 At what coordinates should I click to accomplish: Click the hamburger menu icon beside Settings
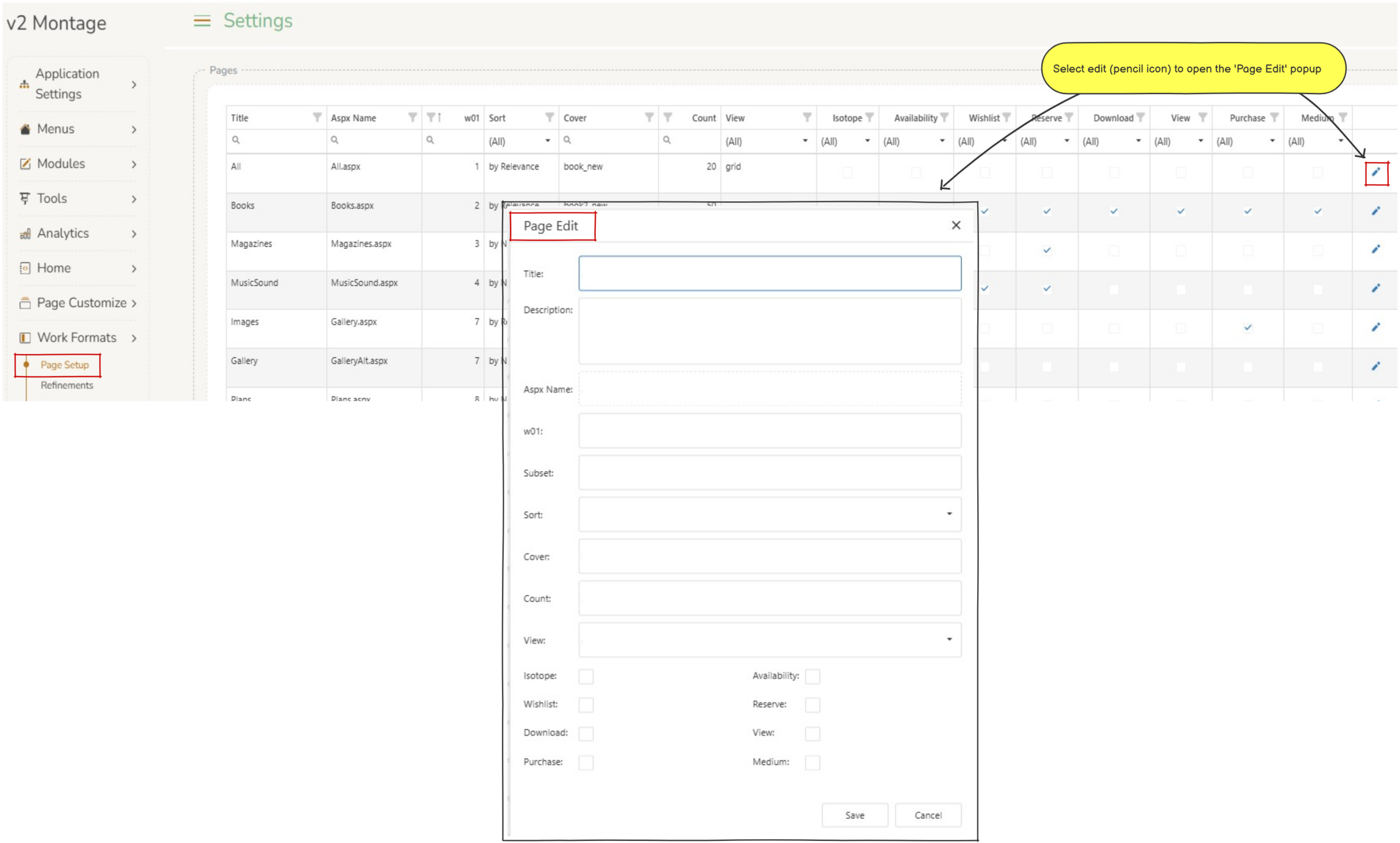[x=202, y=21]
